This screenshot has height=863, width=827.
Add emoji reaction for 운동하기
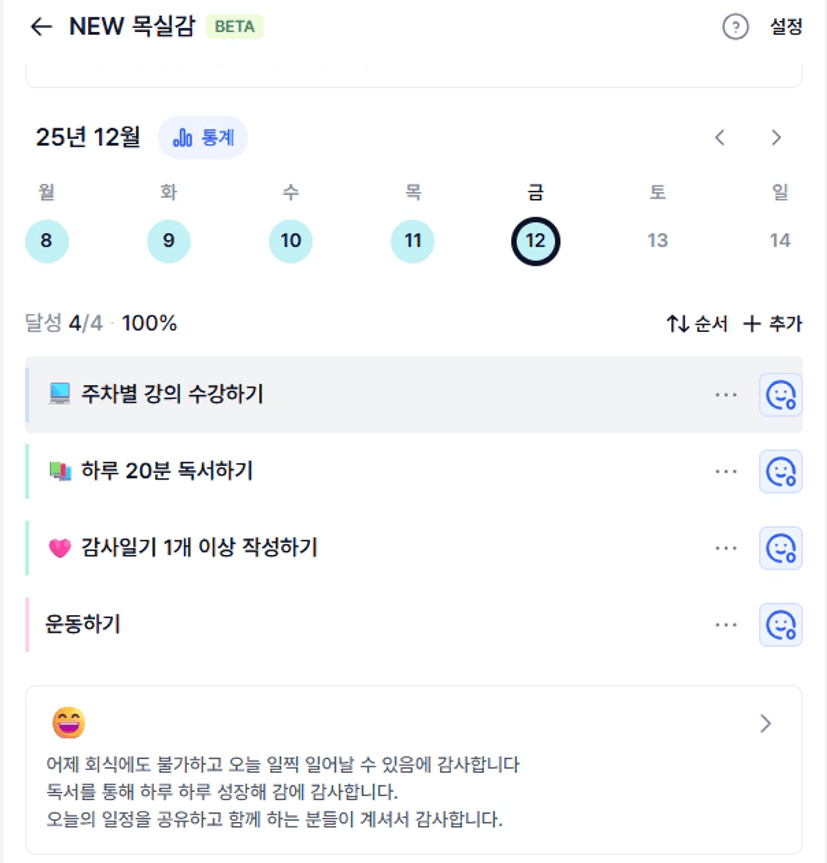[x=780, y=625]
